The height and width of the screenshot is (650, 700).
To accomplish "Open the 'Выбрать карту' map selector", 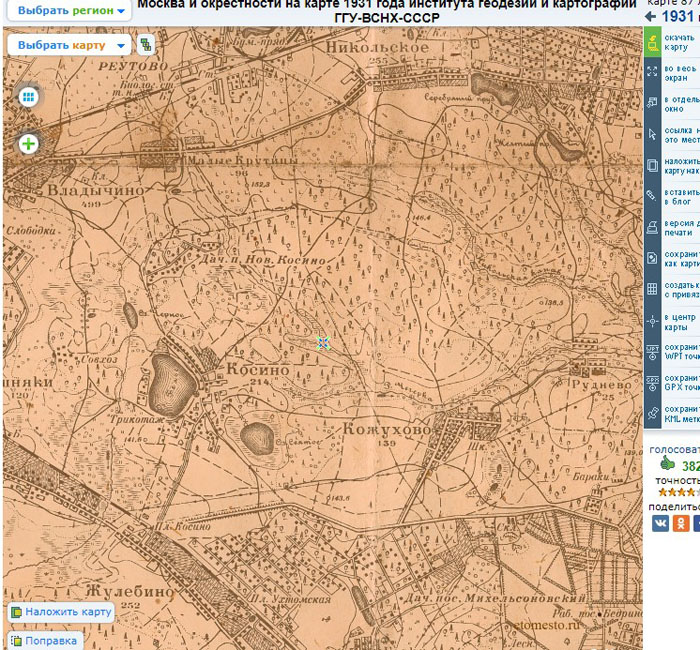I will tap(70, 45).
